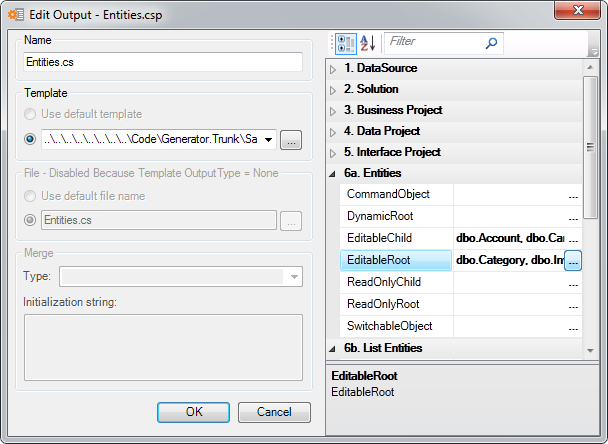This screenshot has width=608, height=444.
Task: Open ellipsis for SwitchableObject value
Action: tap(573, 327)
